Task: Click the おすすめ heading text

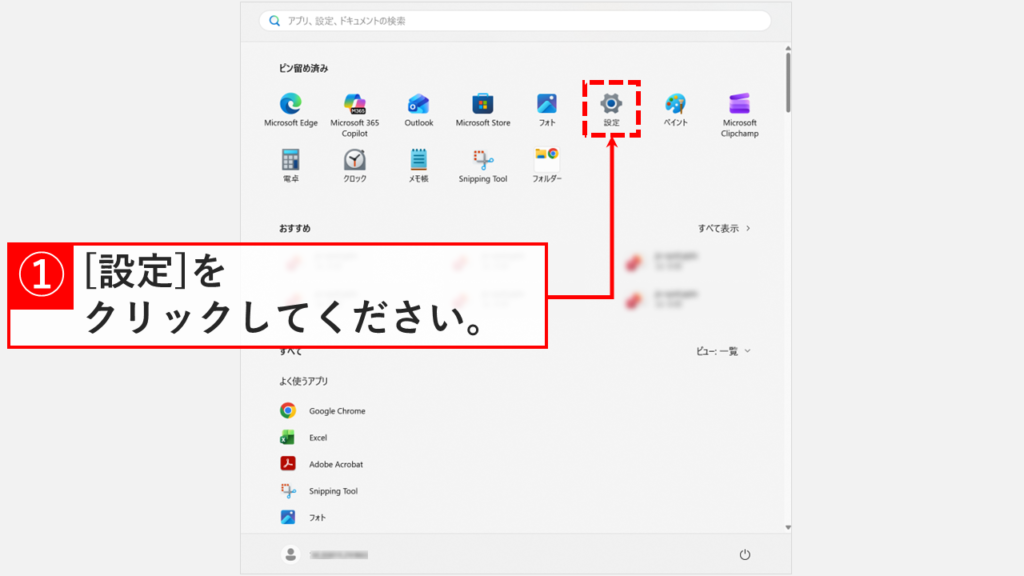Action: [x=295, y=229]
